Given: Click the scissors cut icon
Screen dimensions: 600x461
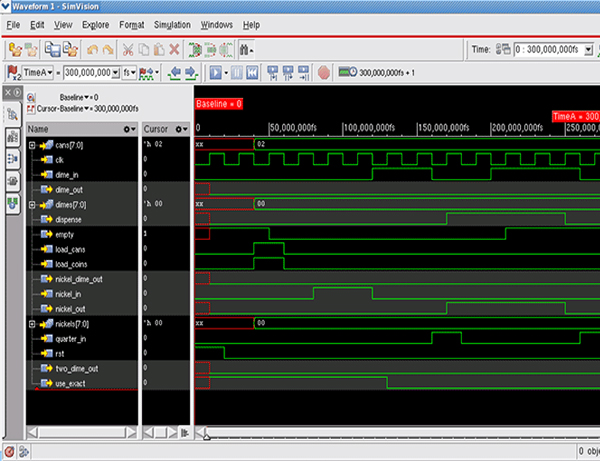Looking at the screenshot, I should pos(128,50).
